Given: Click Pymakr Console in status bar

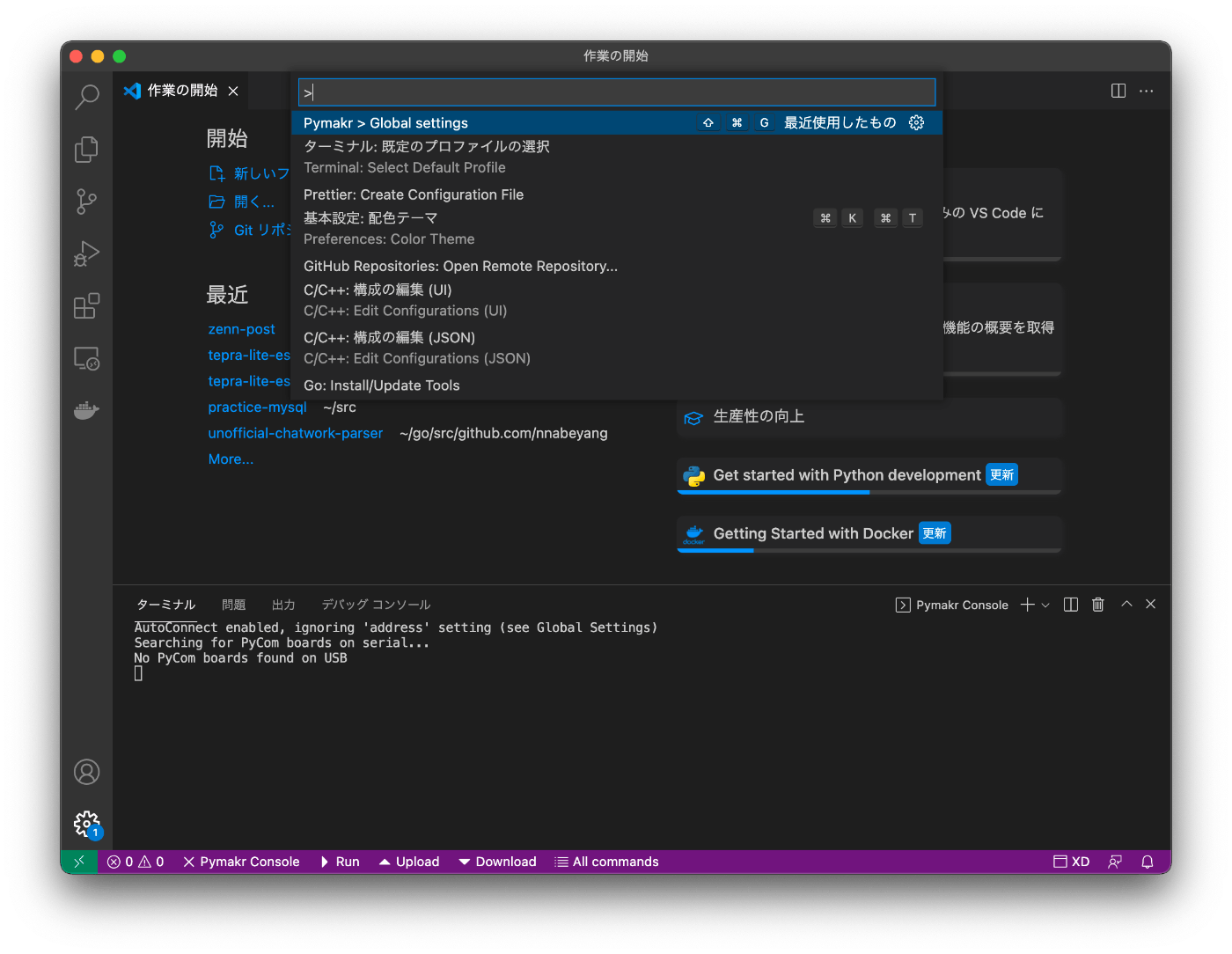Looking at the screenshot, I should click(241, 862).
